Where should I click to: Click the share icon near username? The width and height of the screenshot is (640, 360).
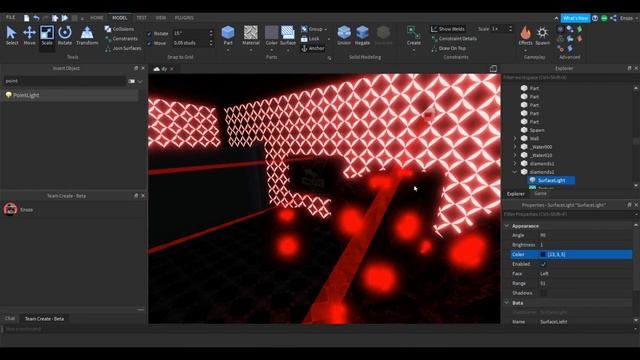click(x=613, y=18)
